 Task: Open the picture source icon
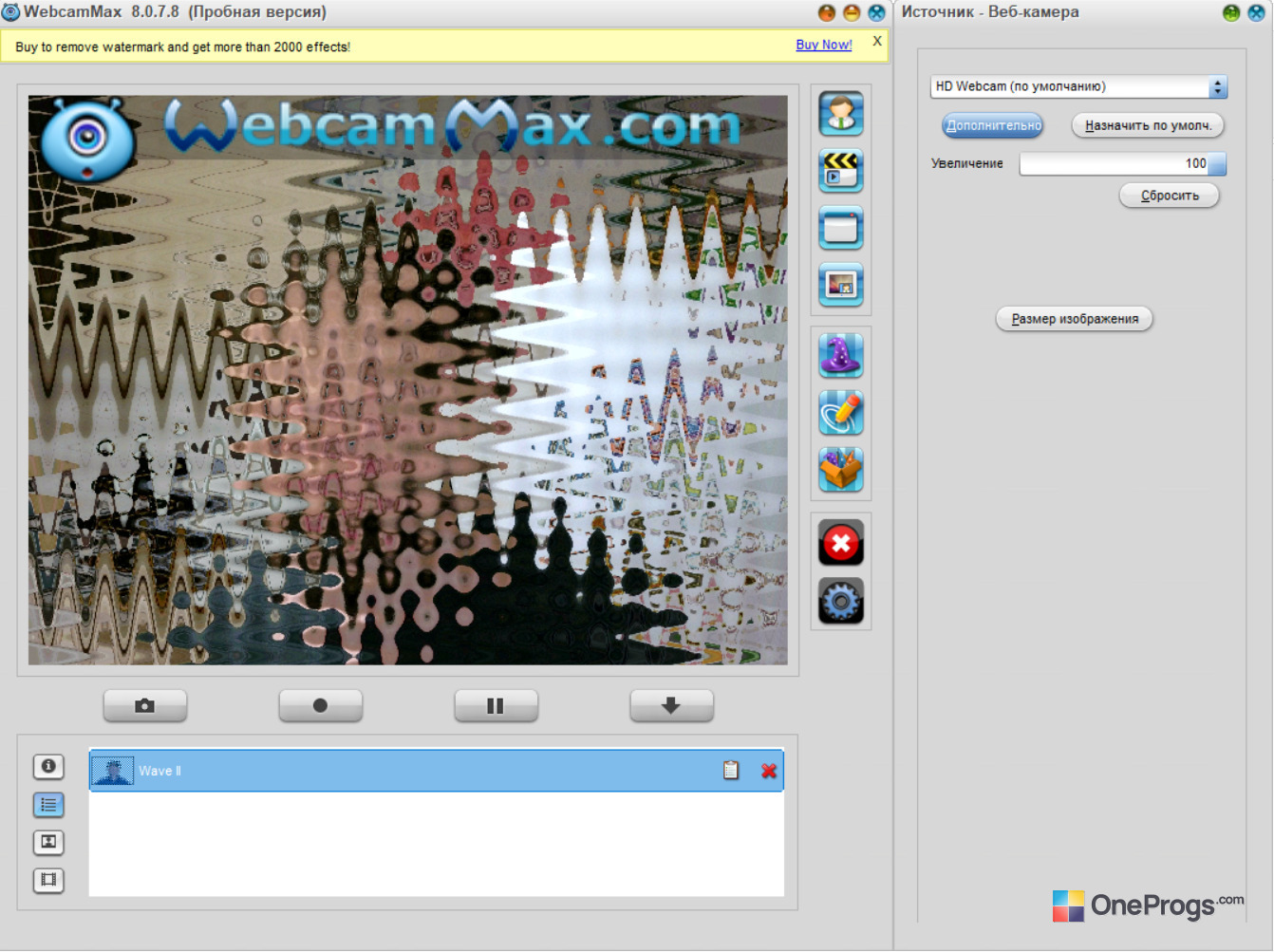pos(841,285)
